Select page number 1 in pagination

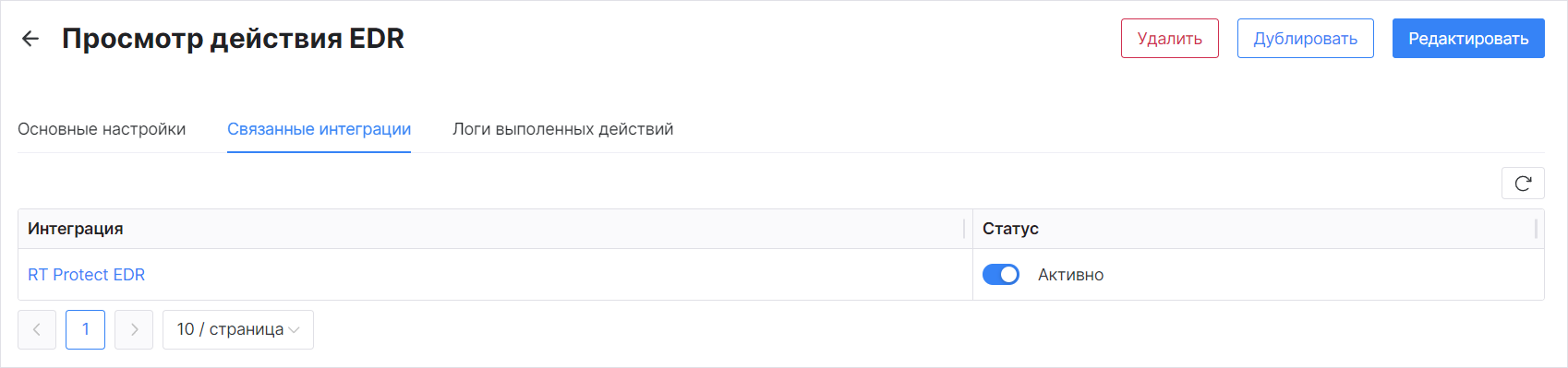point(86,329)
